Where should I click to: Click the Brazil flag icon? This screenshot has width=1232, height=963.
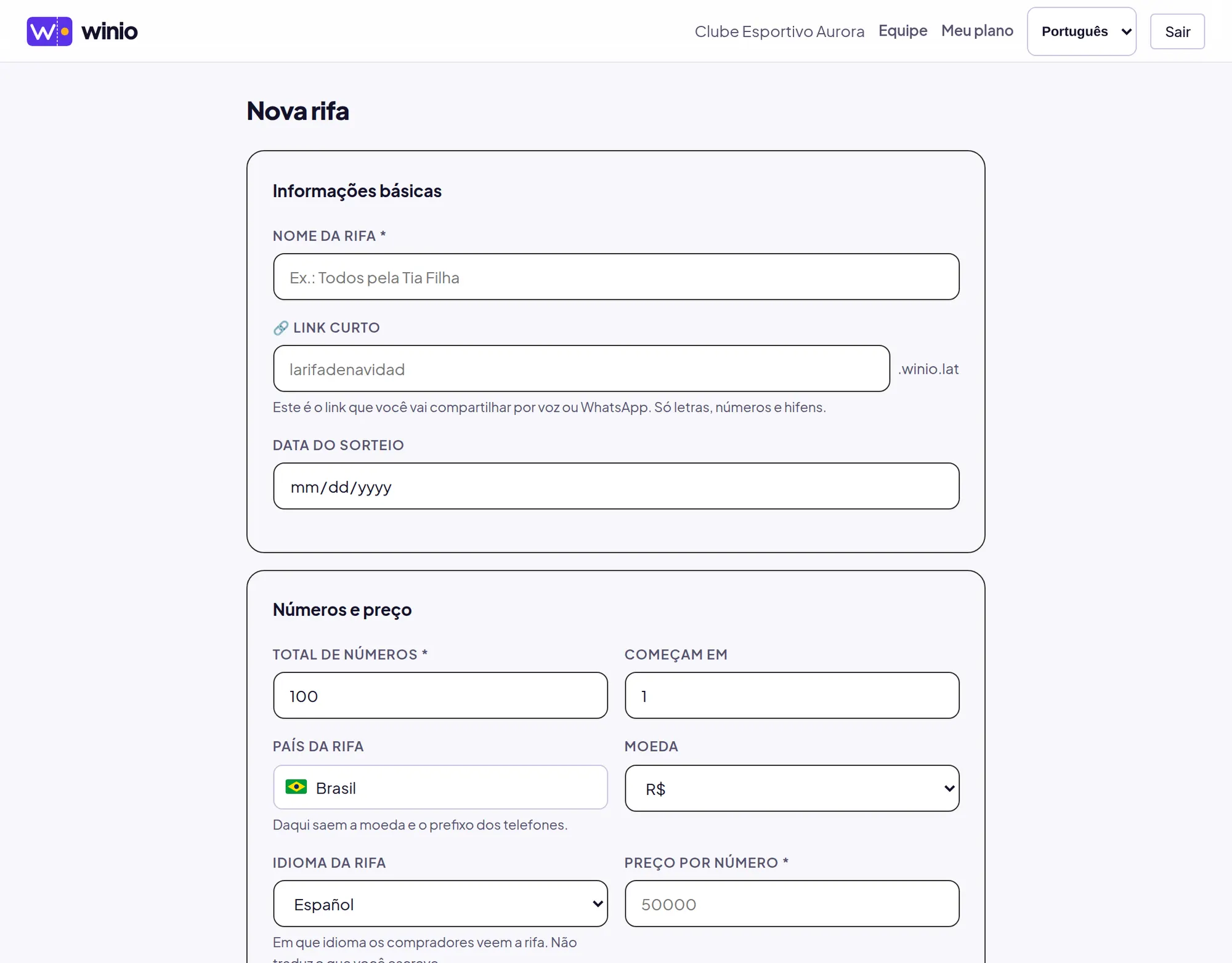[296, 787]
